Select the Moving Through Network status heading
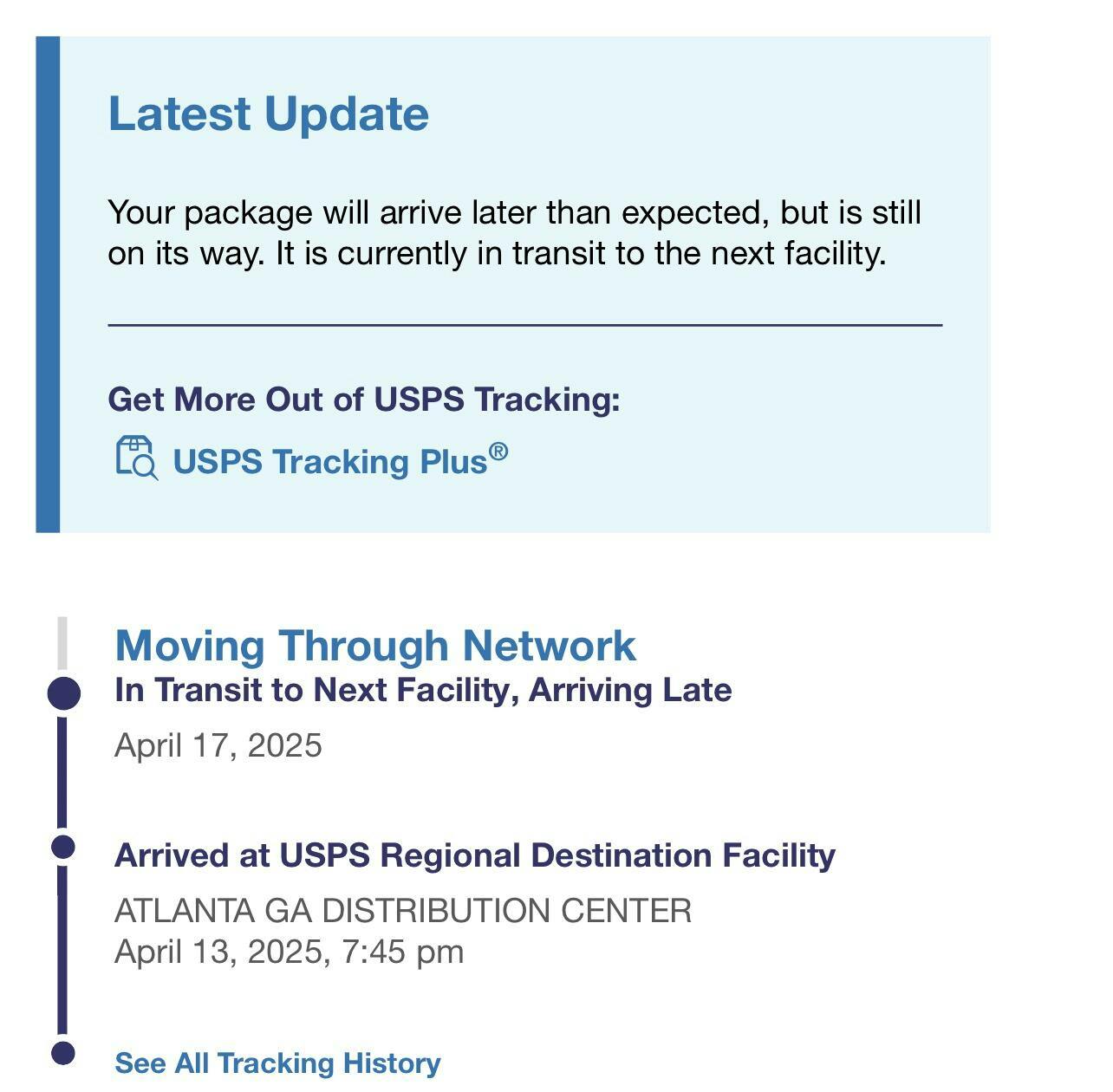 (375, 646)
